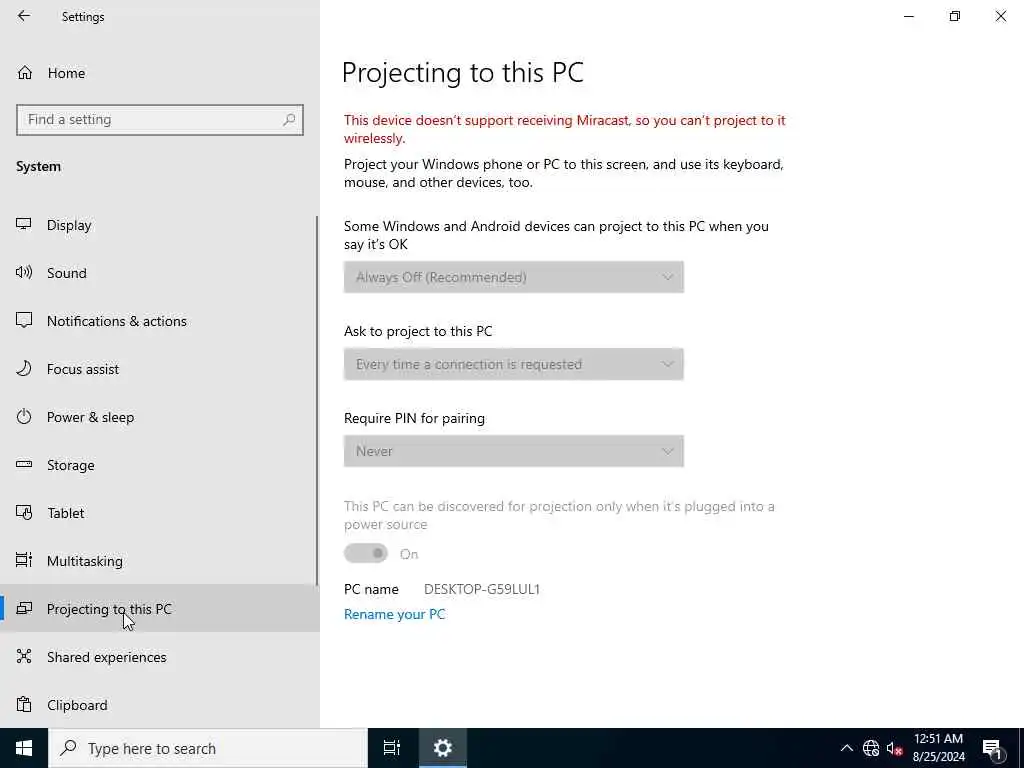Click the sidebar vertical scrollbar
This screenshot has height=768, width=1024.
[x=317, y=400]
